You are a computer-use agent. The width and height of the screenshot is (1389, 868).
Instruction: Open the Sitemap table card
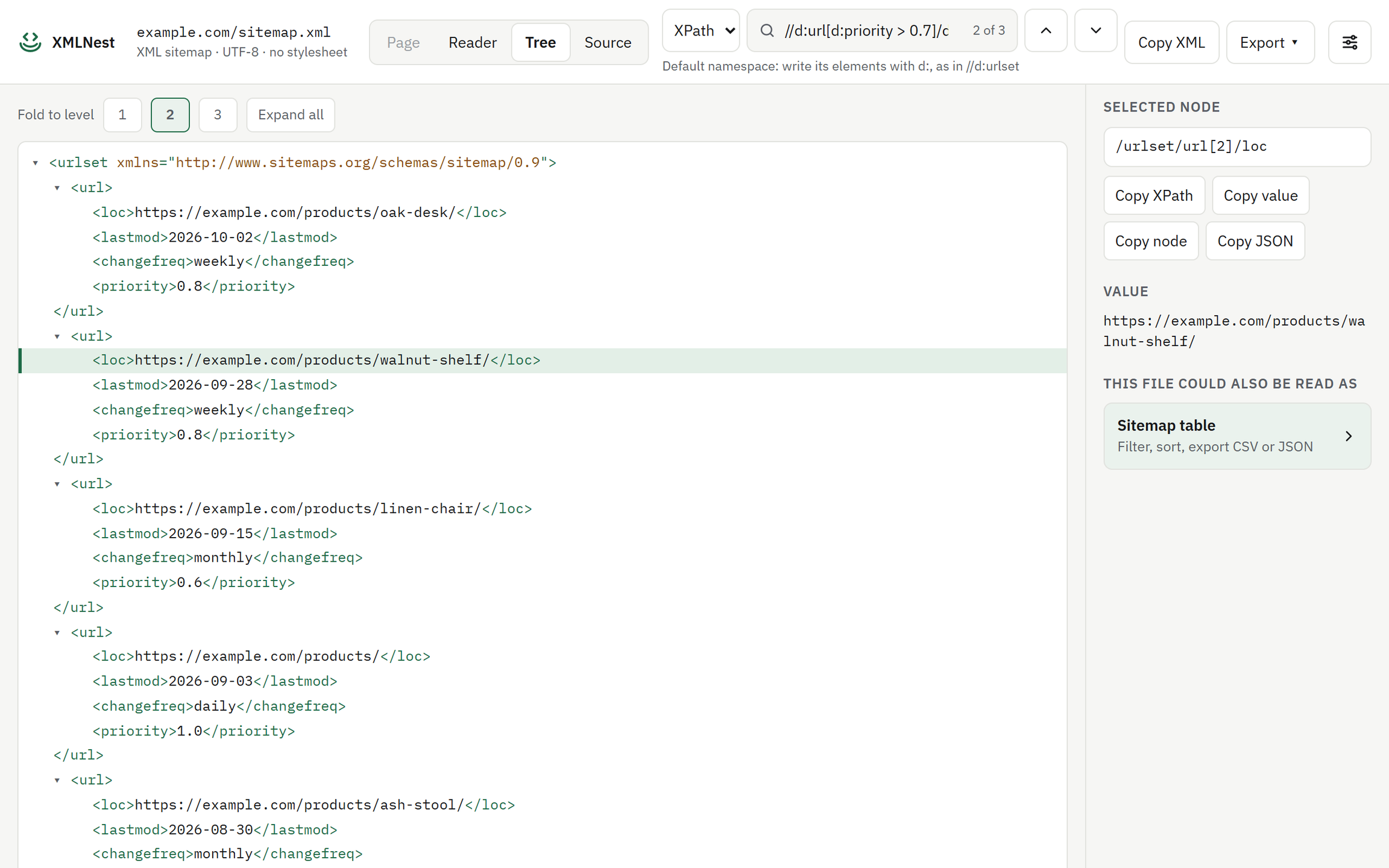click(x=1237, y=436)
